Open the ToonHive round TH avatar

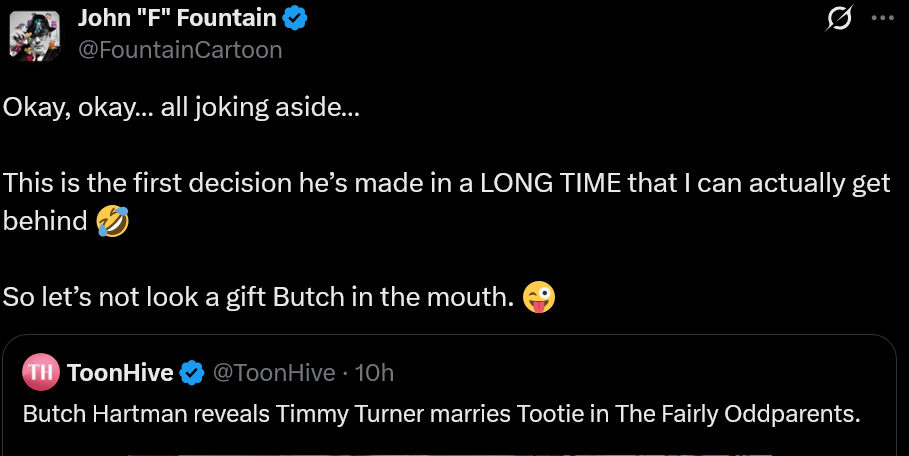(x=40, y=373)
